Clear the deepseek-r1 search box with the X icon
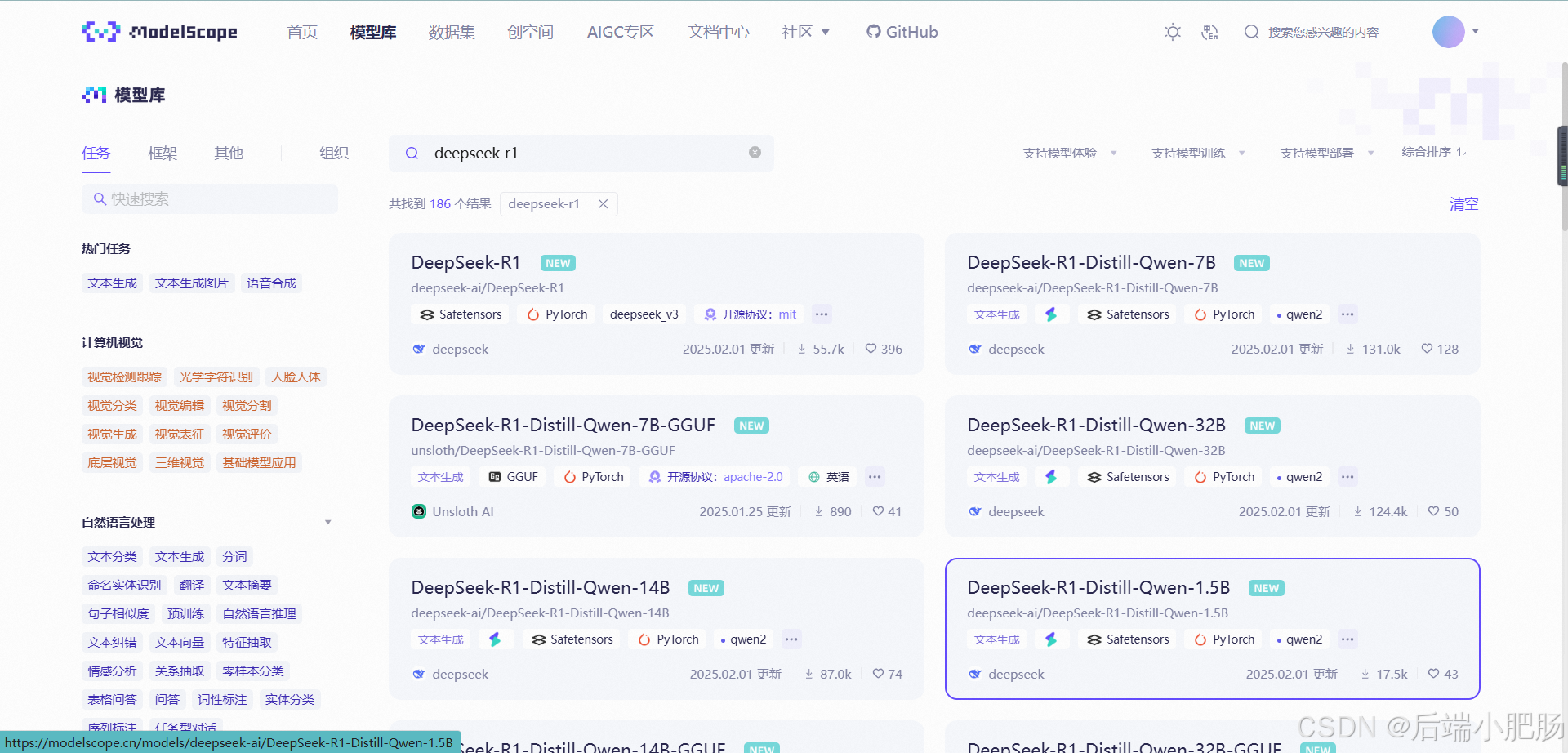This screenshot has width=1568, height=753. coord(754,153)
